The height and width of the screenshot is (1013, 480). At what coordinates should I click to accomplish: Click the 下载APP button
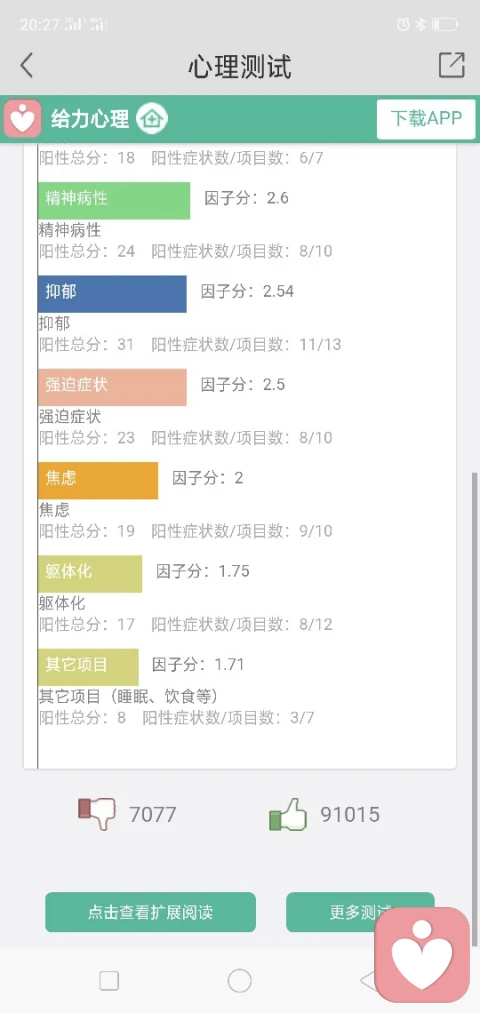click(x=426, y=119)
